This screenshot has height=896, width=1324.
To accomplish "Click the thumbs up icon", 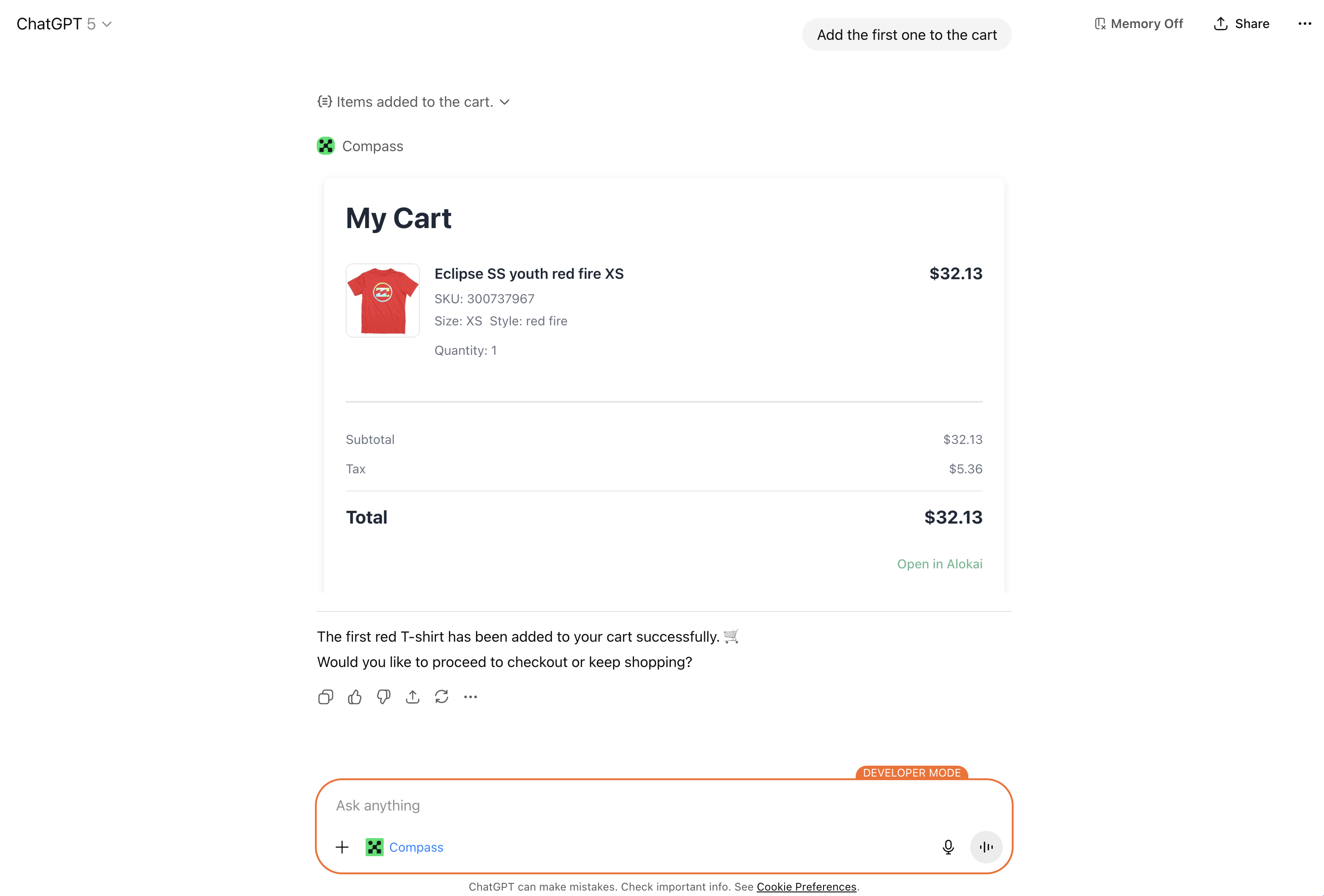I will (354, 696).
